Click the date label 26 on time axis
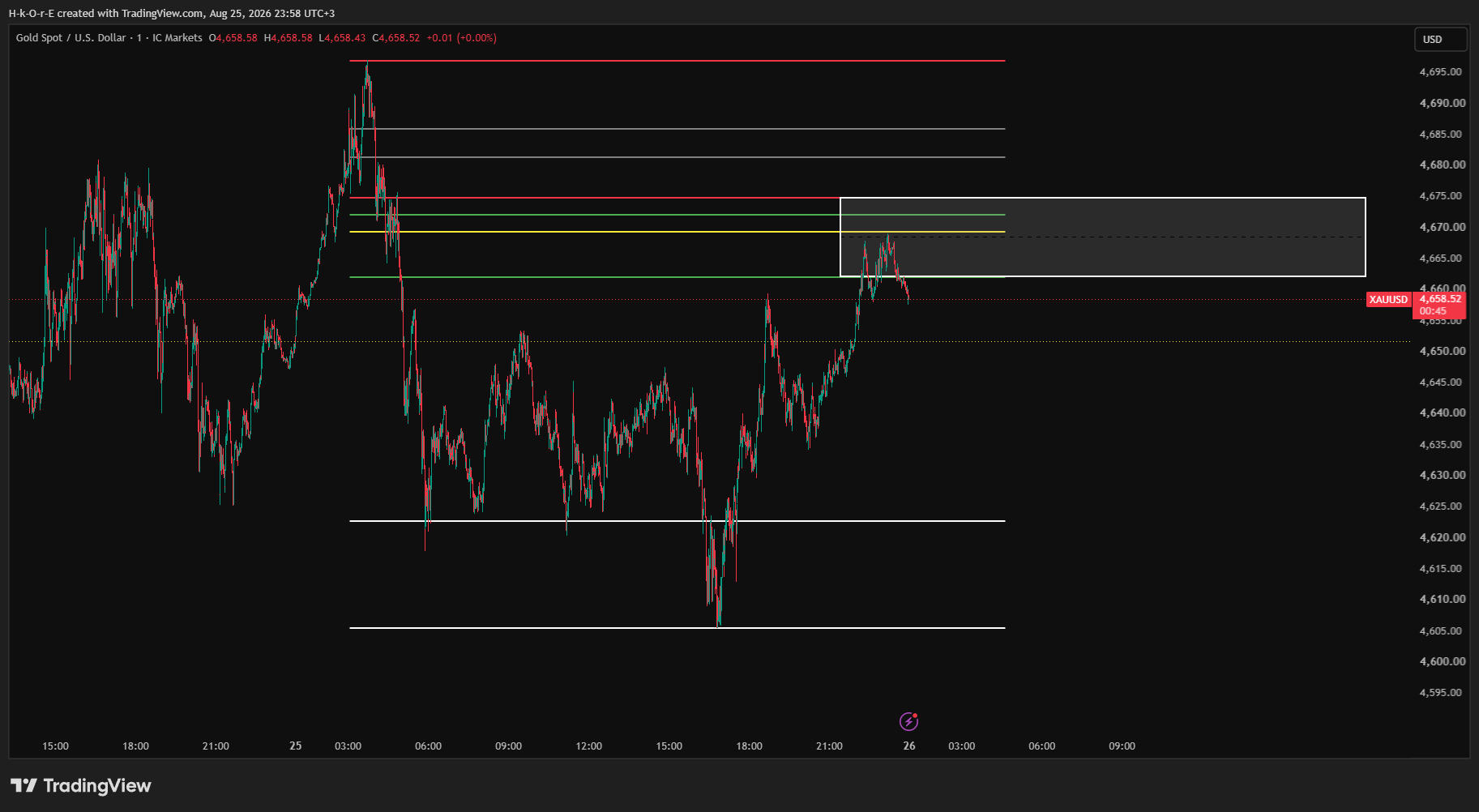The height and width of the screenshot is (812, 1479). pos(909,746)
